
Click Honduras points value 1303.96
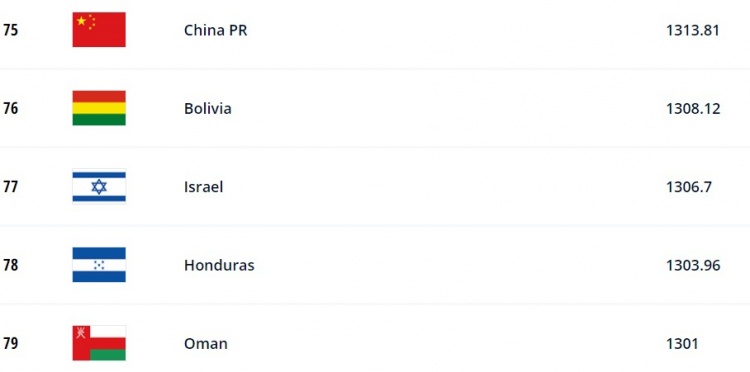[x=693, y=265]
